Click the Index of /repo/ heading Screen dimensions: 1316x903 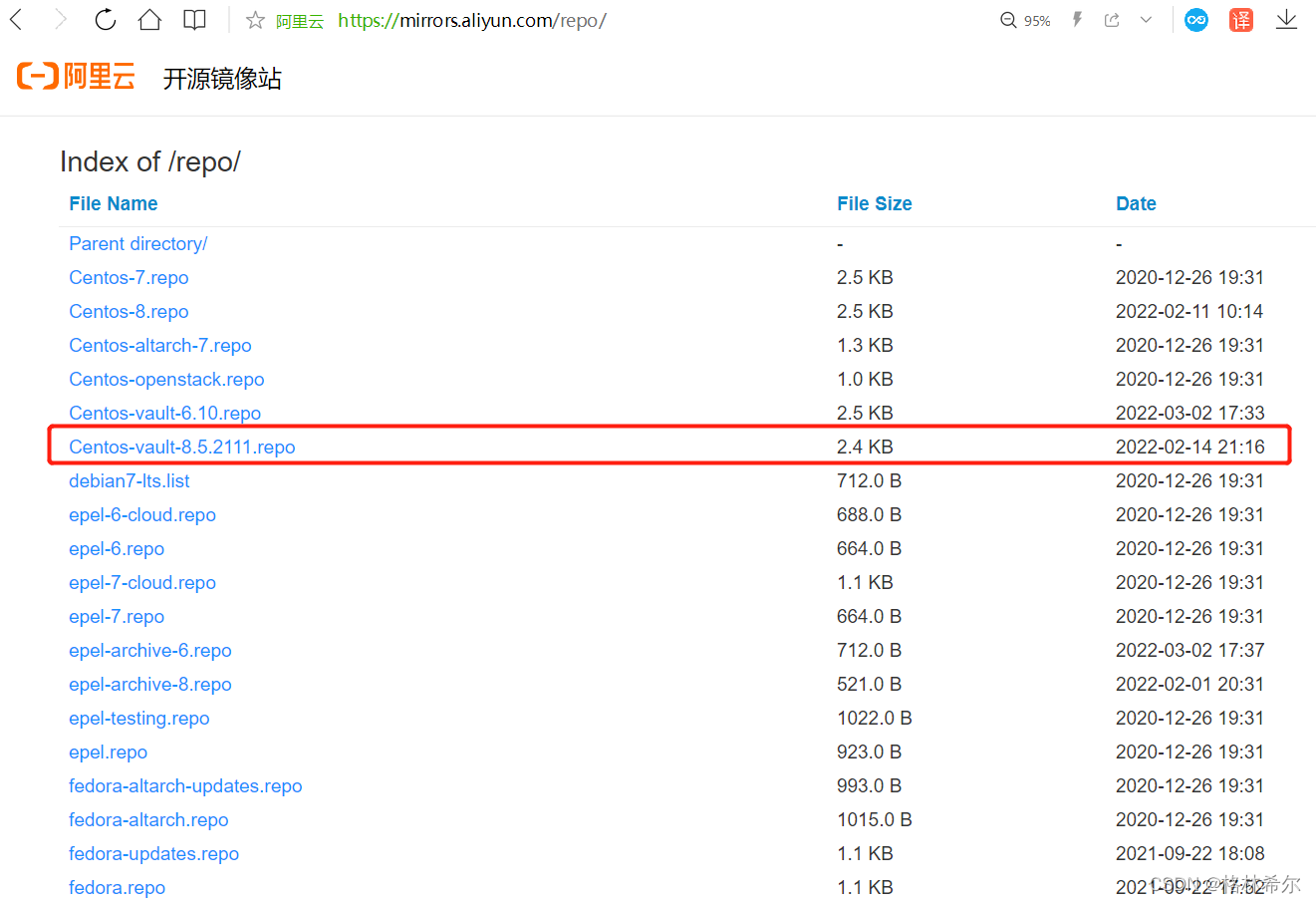[x=150, y=161]
